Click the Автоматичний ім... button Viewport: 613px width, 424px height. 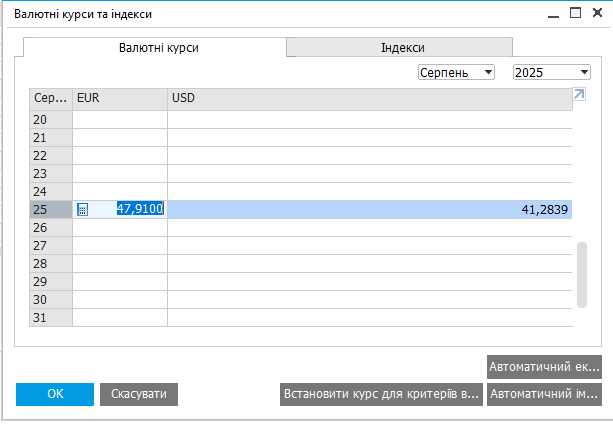click(x=544, y=394)
